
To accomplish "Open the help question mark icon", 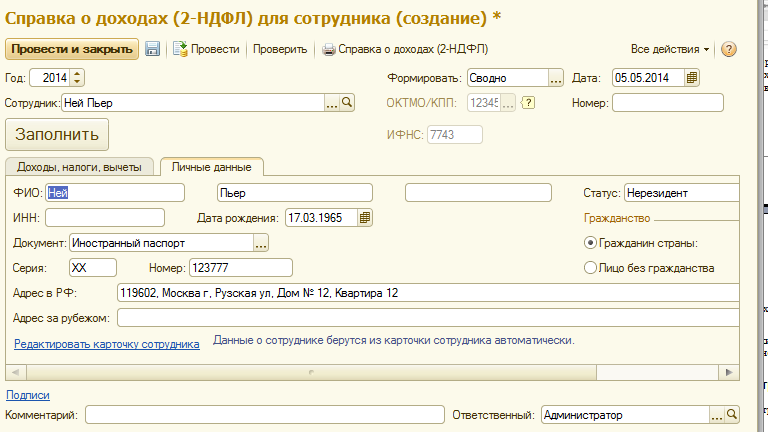I will pyautogui.click(x=728, y=49).
